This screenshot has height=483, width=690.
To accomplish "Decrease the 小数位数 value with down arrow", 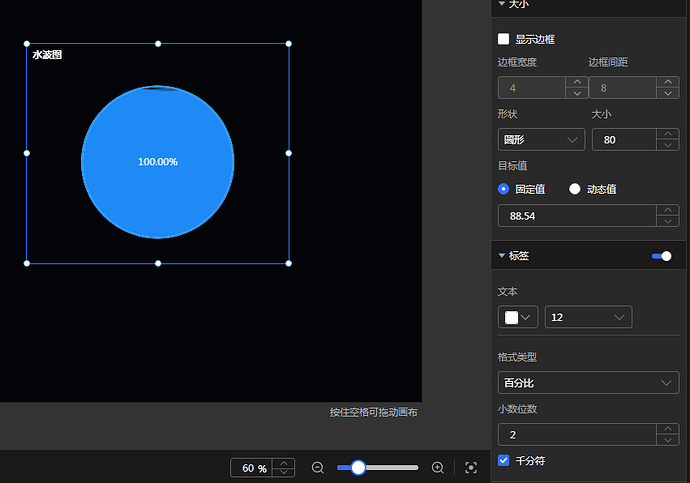I will (667, 440).
